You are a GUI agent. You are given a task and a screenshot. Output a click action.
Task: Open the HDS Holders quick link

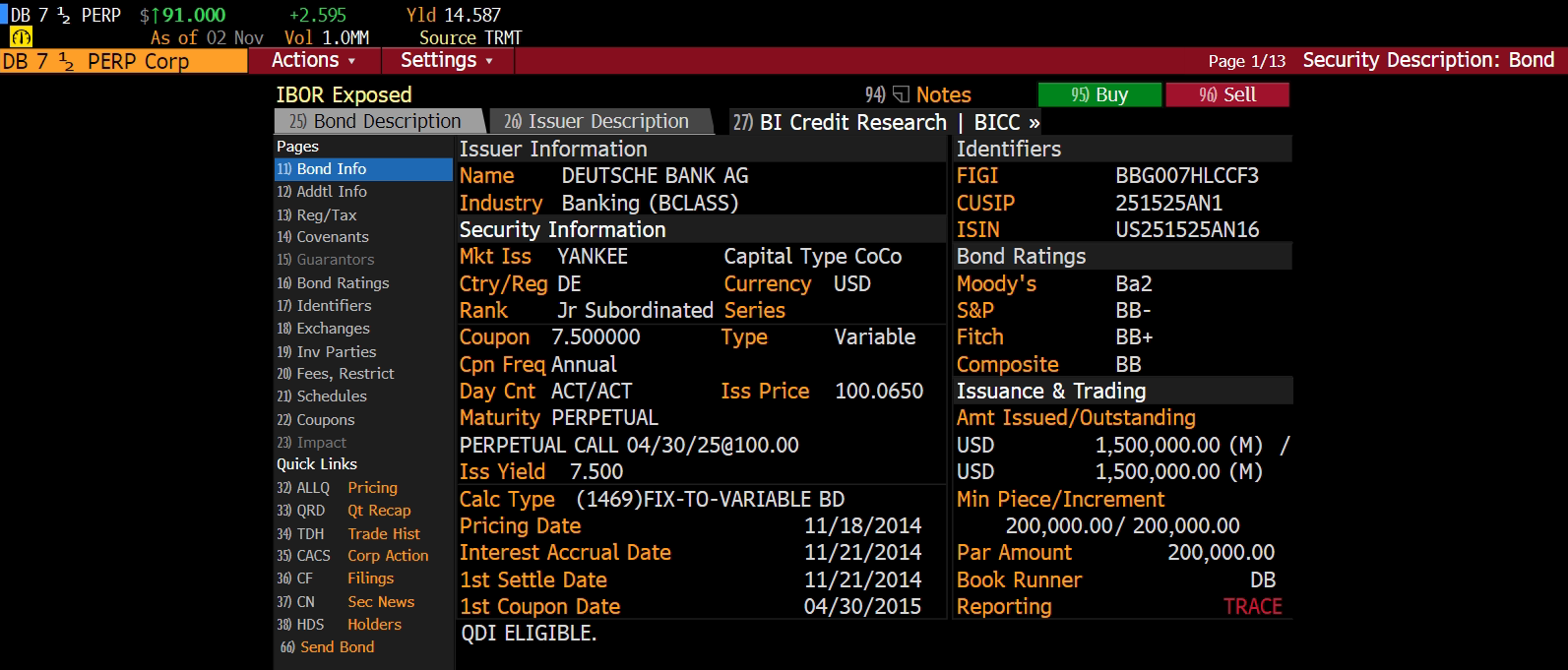339,625
